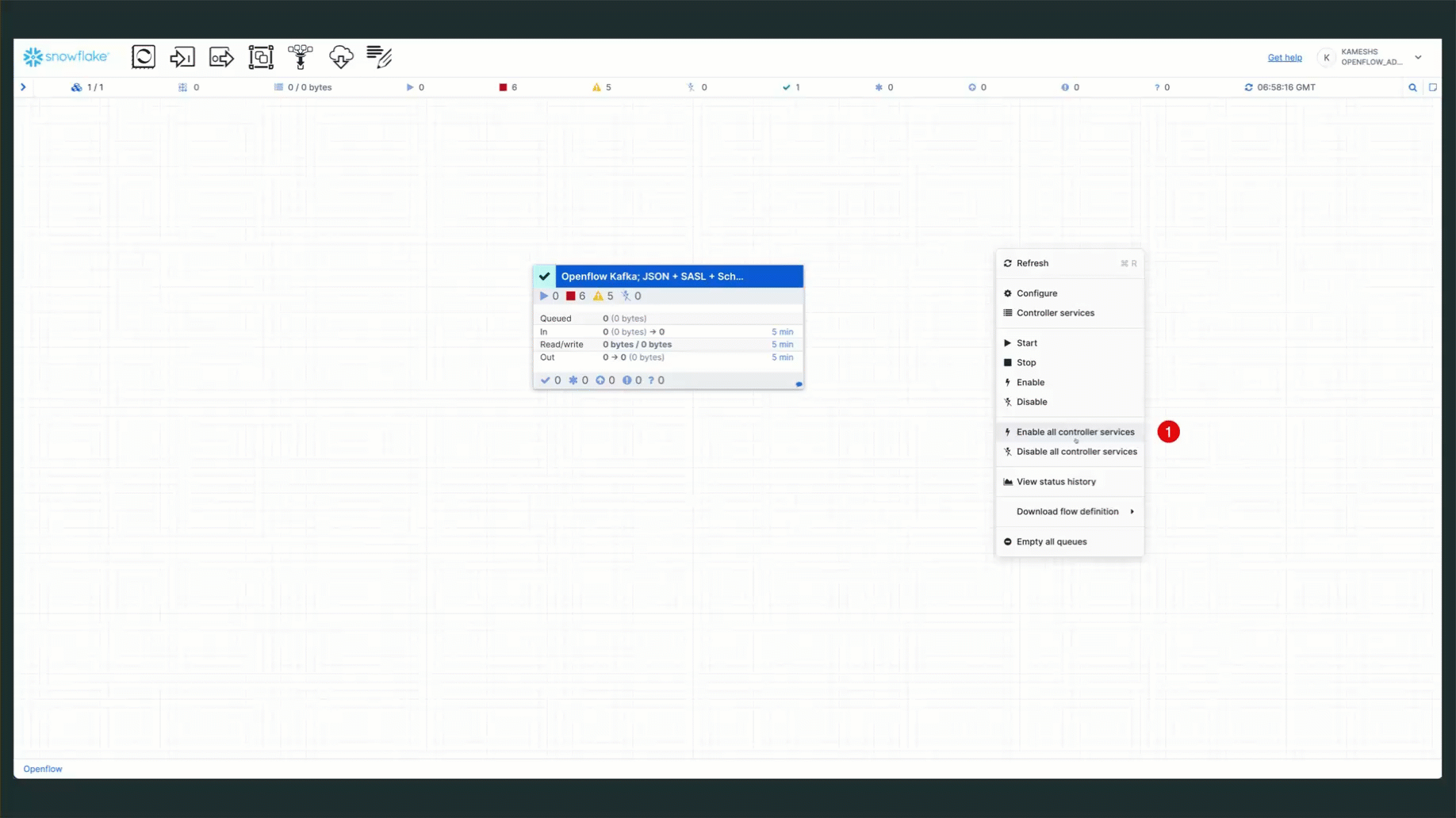Choose Empty all queues from the context menu
Screen dimensions: 1456x818
click(x=1051, y=541)
